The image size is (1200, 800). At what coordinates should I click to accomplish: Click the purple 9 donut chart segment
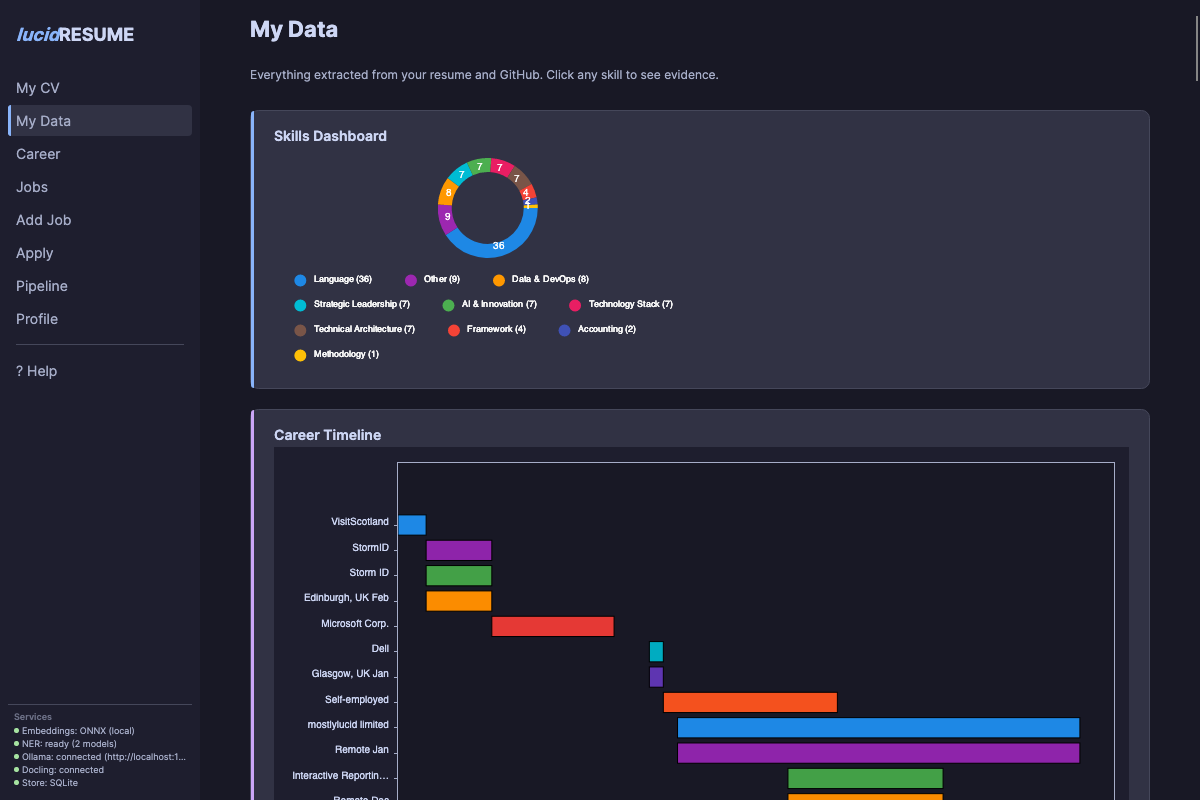pyautogui.click(x=447, y=217)
